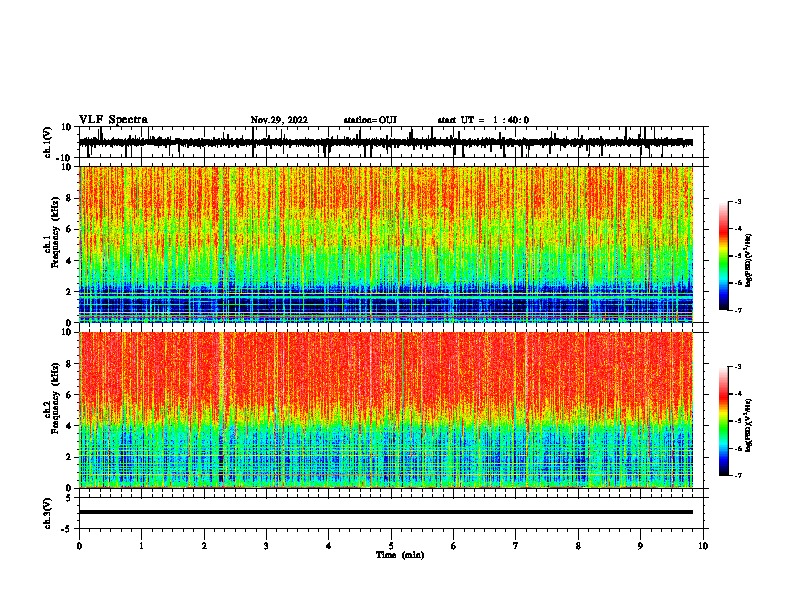Click the "station=OUI" header label
The height and width of the screenshot is (612, 792).
[370, 120]
